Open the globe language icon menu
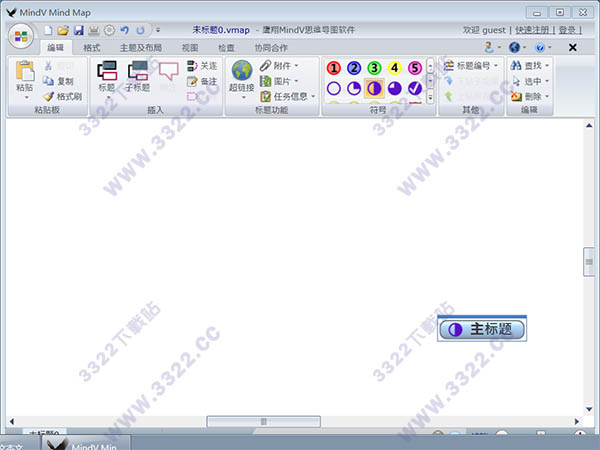600x450 pixels. pos(517,47)
